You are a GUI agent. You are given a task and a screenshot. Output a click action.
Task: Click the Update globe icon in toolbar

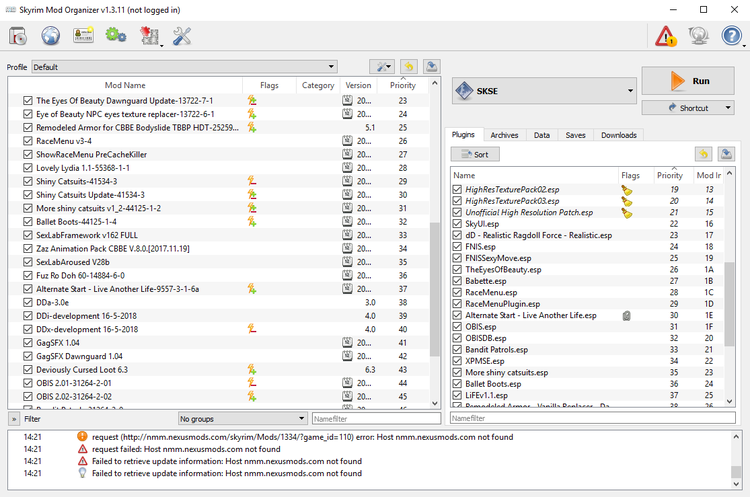[698, 36]
